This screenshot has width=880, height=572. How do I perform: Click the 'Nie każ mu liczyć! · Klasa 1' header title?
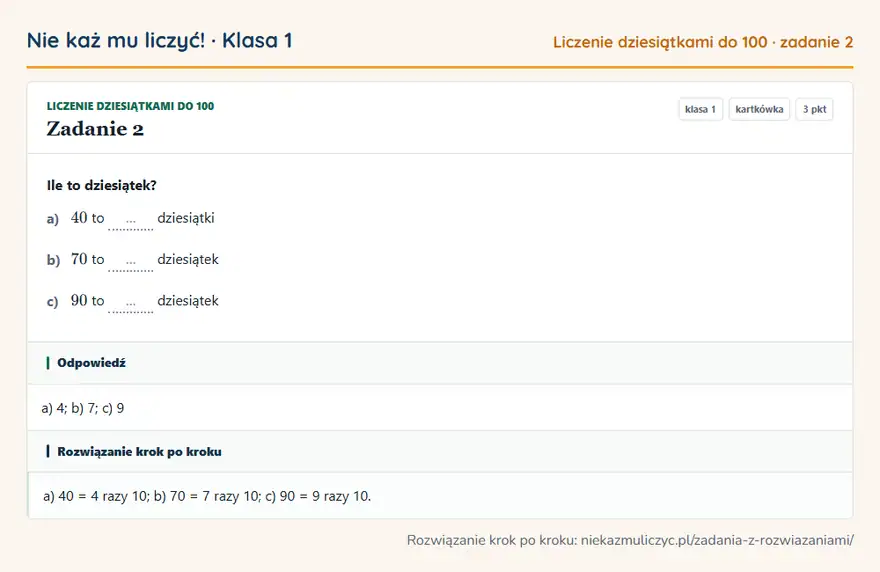(x=159, y=41)
